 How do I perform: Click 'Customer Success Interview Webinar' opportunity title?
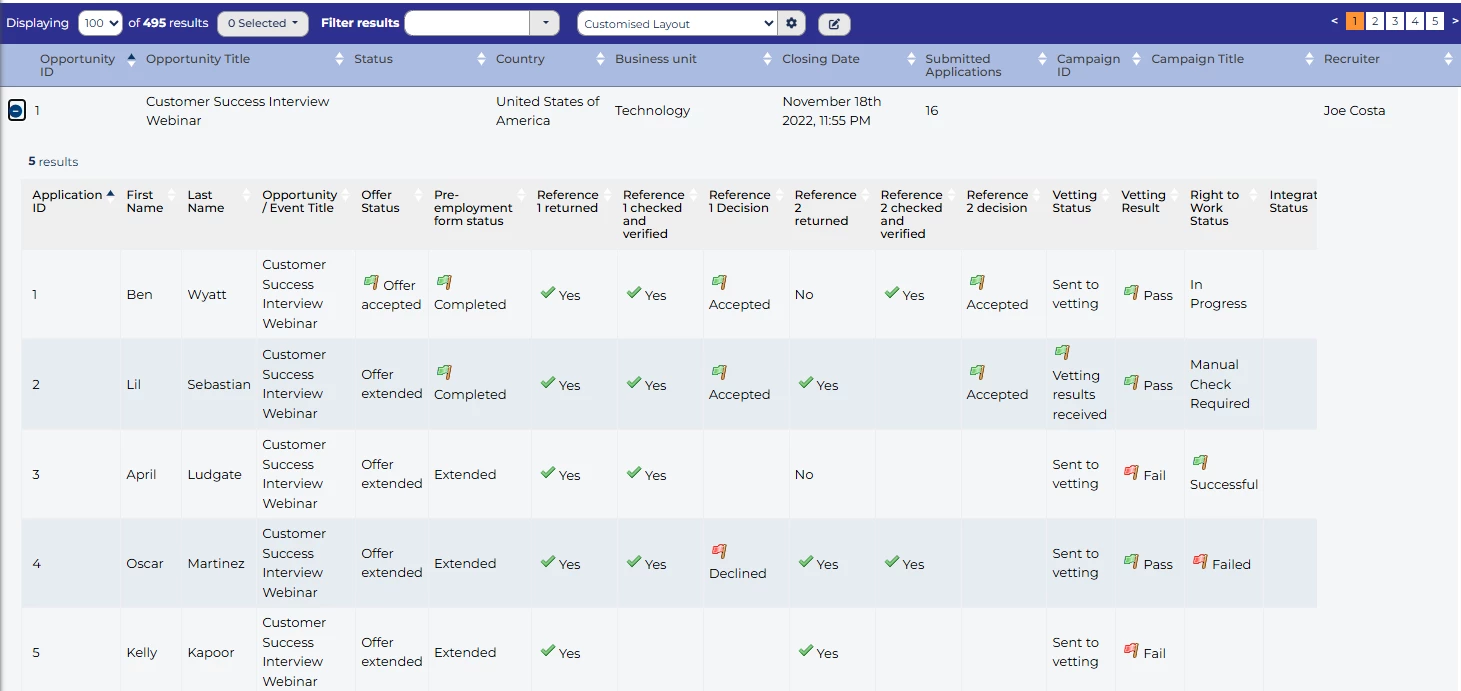point(237,111)
